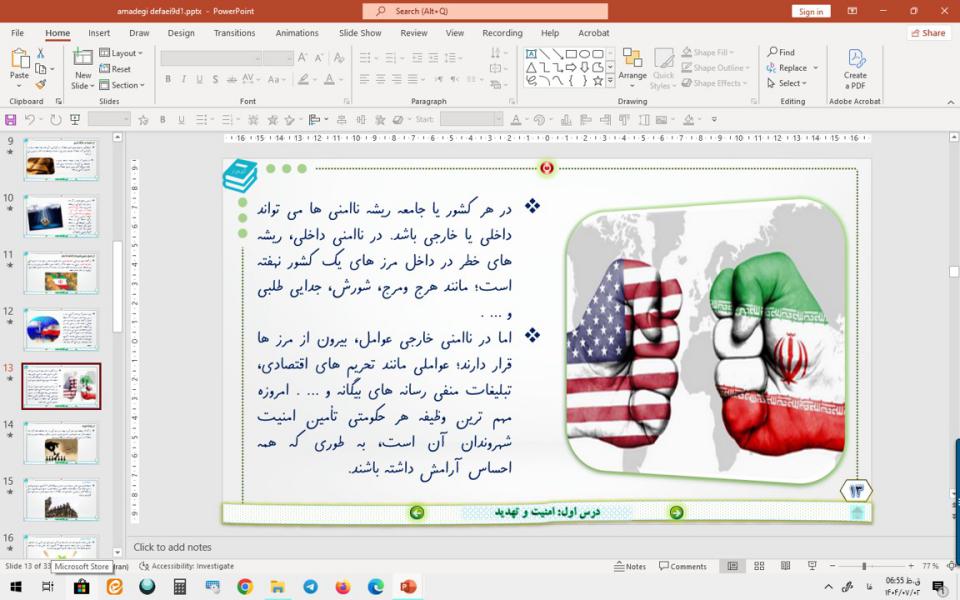Click the Find button
Image resolution: width=960 pixels, height=600 pixels.
(x=781, y=52)
